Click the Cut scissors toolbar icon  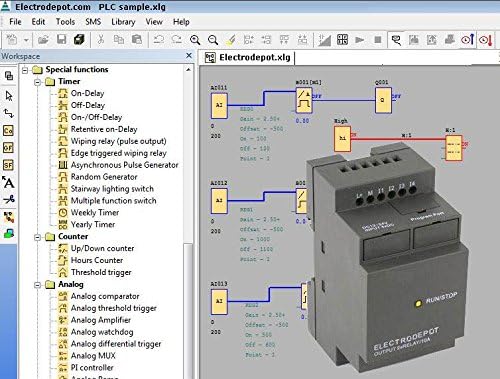tap(101, 40)
